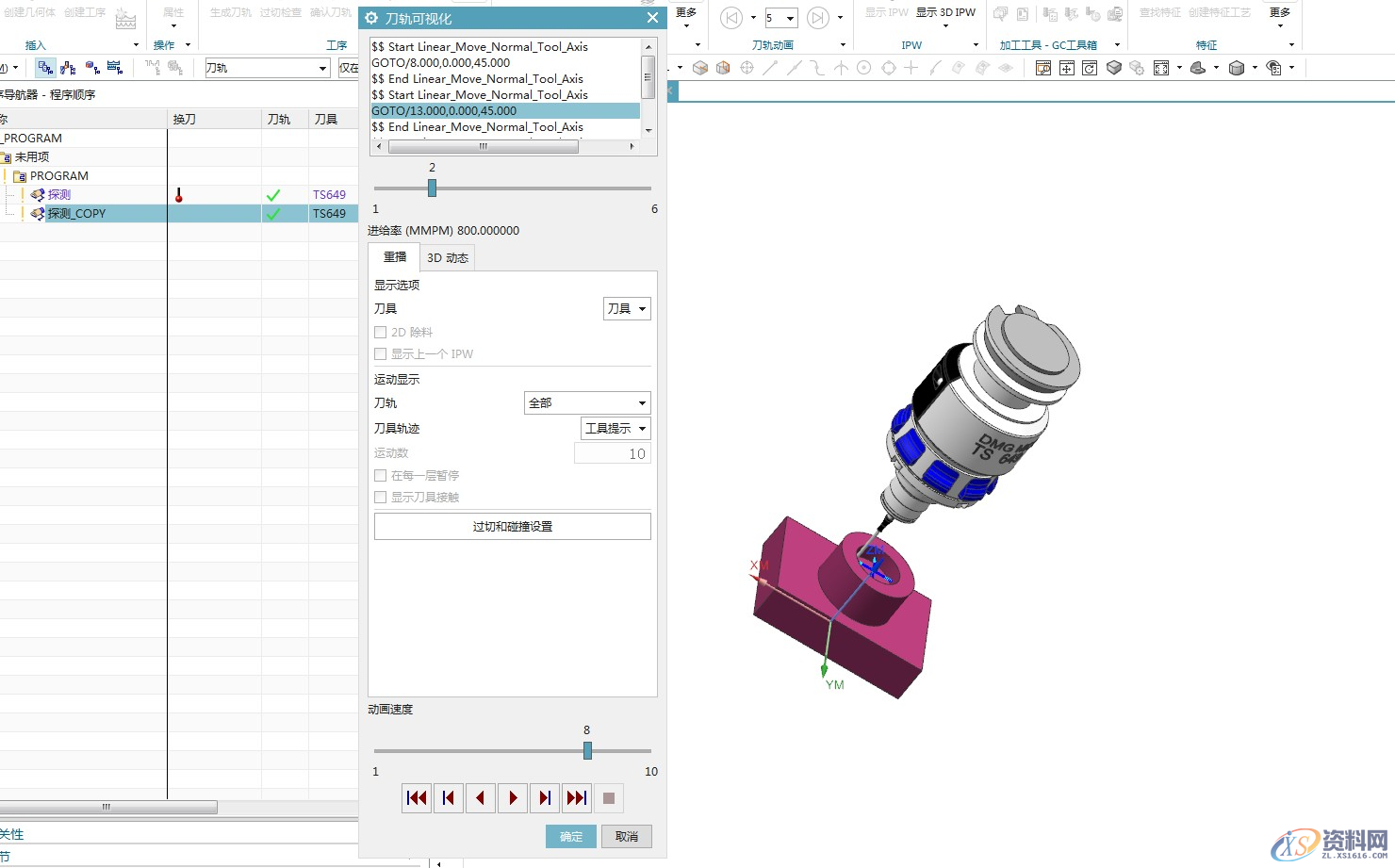1395x868 pixels.
Task: Toggle the 显示刀具接触 checkbox
Action: point(381,498)
